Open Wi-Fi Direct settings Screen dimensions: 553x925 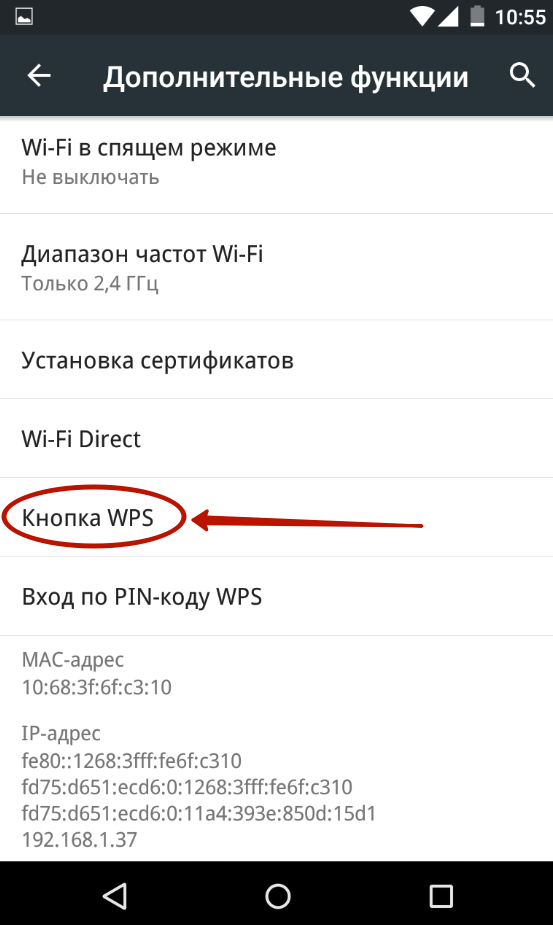pyautogui.click(x=276, y=438)
